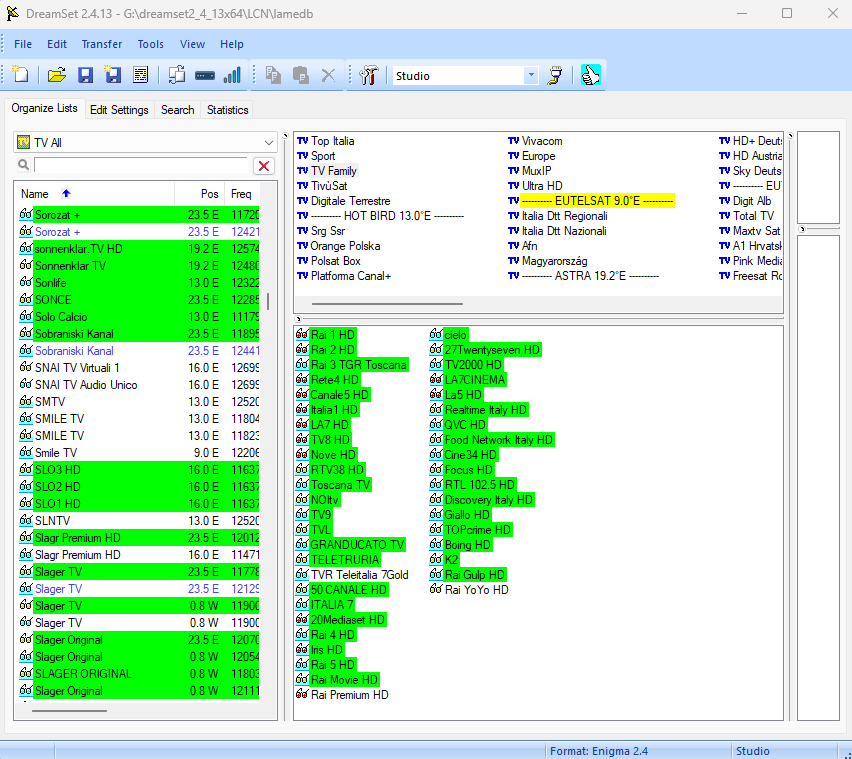
Task: Click Save As floppy icon with star
Action: [112, 75]
